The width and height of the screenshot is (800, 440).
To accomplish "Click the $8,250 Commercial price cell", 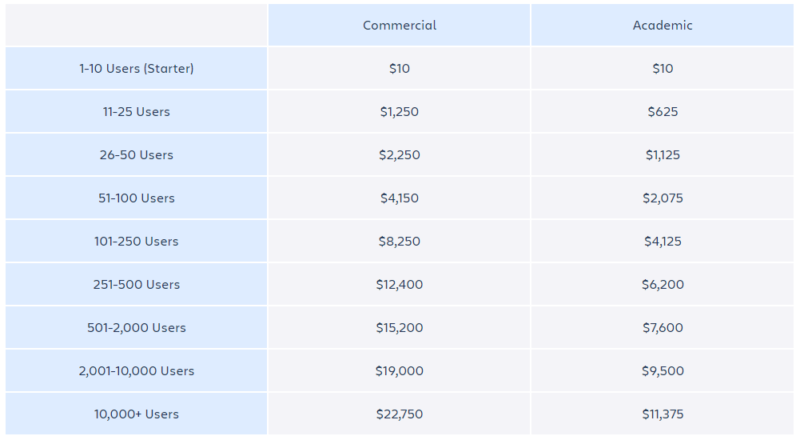I will (x=399, y=241).
